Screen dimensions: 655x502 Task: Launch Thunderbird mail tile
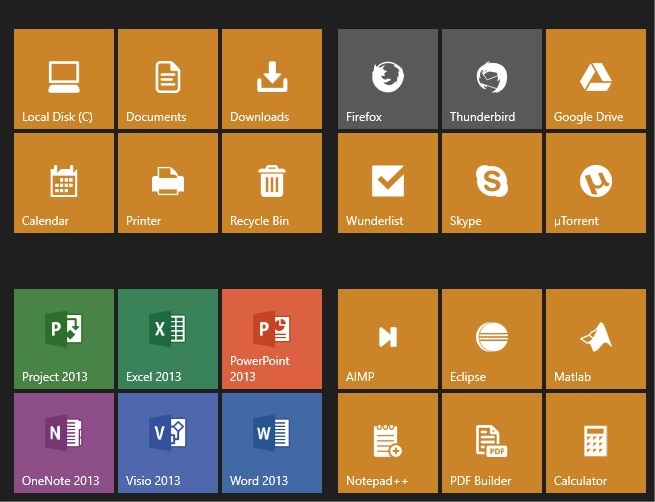(x=492, y=79)
